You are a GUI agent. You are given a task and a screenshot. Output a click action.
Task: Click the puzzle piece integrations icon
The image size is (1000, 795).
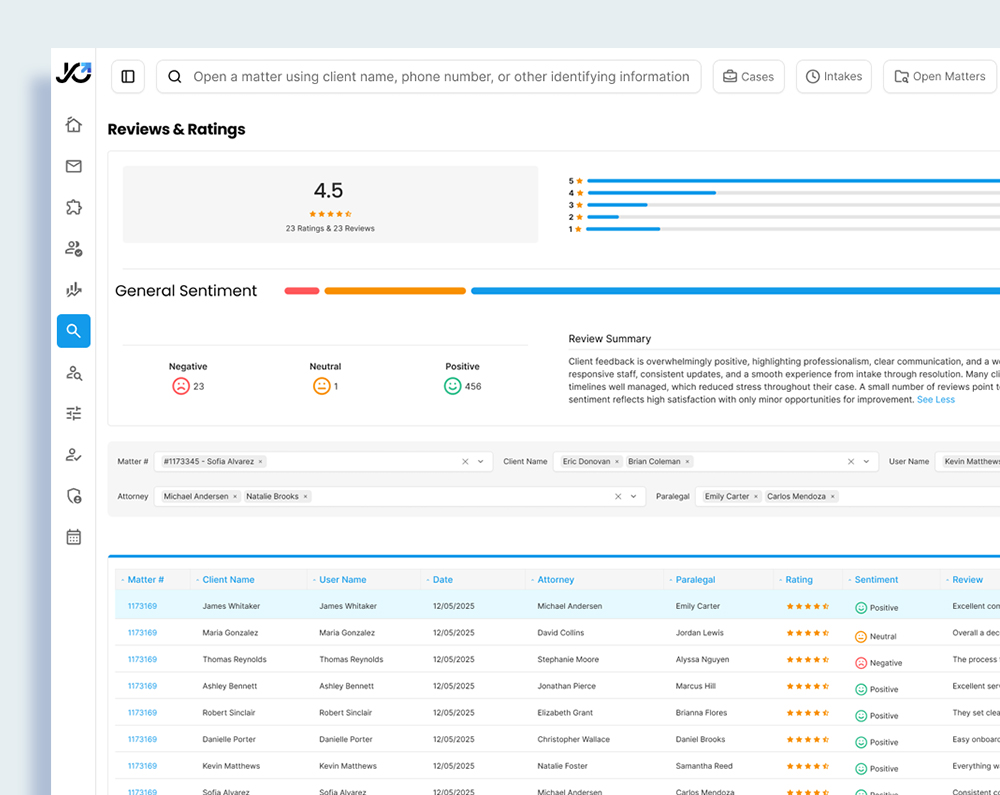(x=73, y=208)
